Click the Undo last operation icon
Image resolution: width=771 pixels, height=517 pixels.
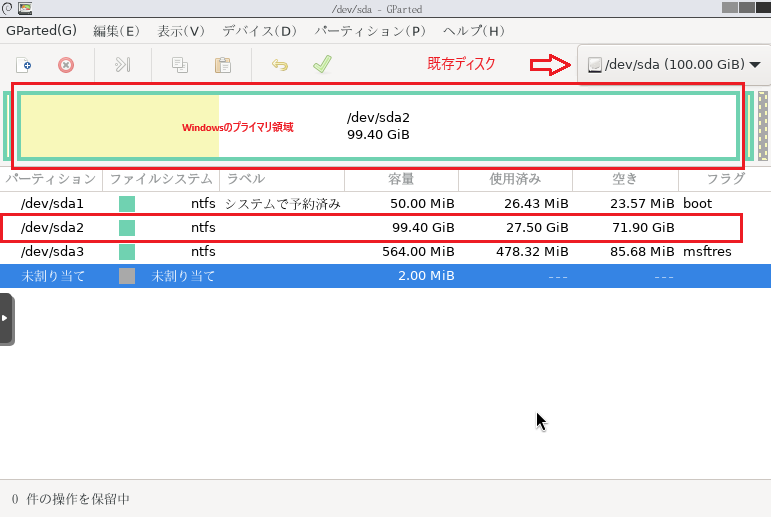pyautogui.click(x=280, y=65)
